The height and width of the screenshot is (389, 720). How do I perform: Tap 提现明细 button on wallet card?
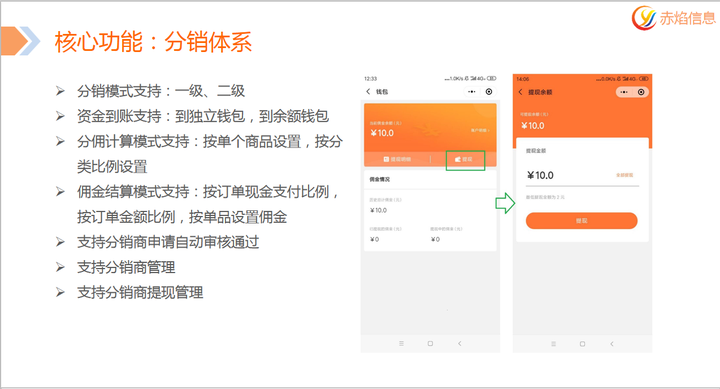pos(397,159)
